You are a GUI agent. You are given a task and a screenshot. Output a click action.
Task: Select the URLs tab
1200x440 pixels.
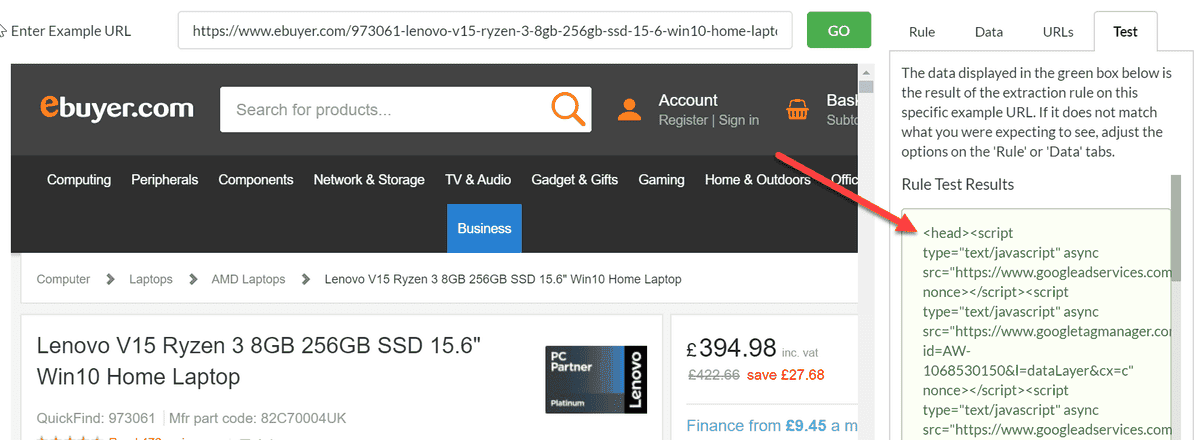point(1057,31)
